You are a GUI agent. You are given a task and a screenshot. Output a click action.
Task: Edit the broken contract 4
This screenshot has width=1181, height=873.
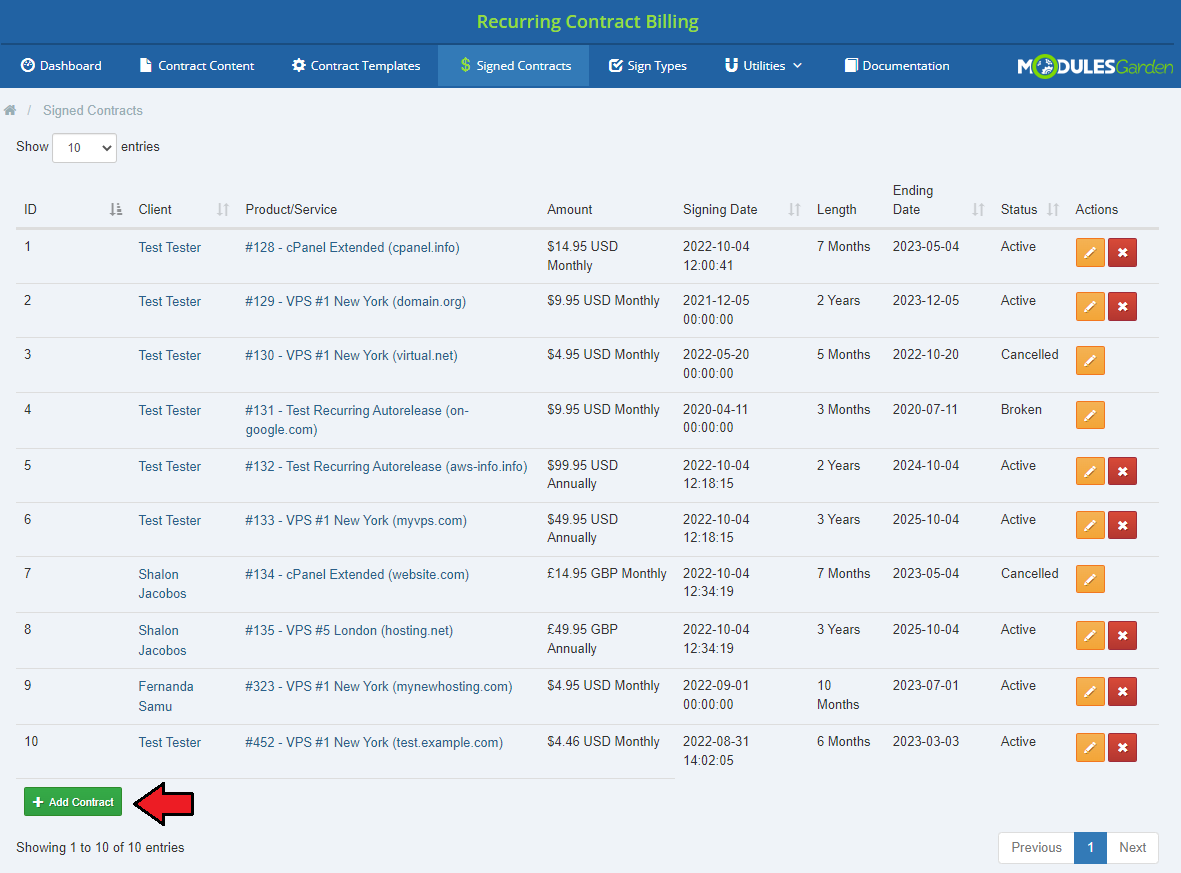coord(1090,415)
